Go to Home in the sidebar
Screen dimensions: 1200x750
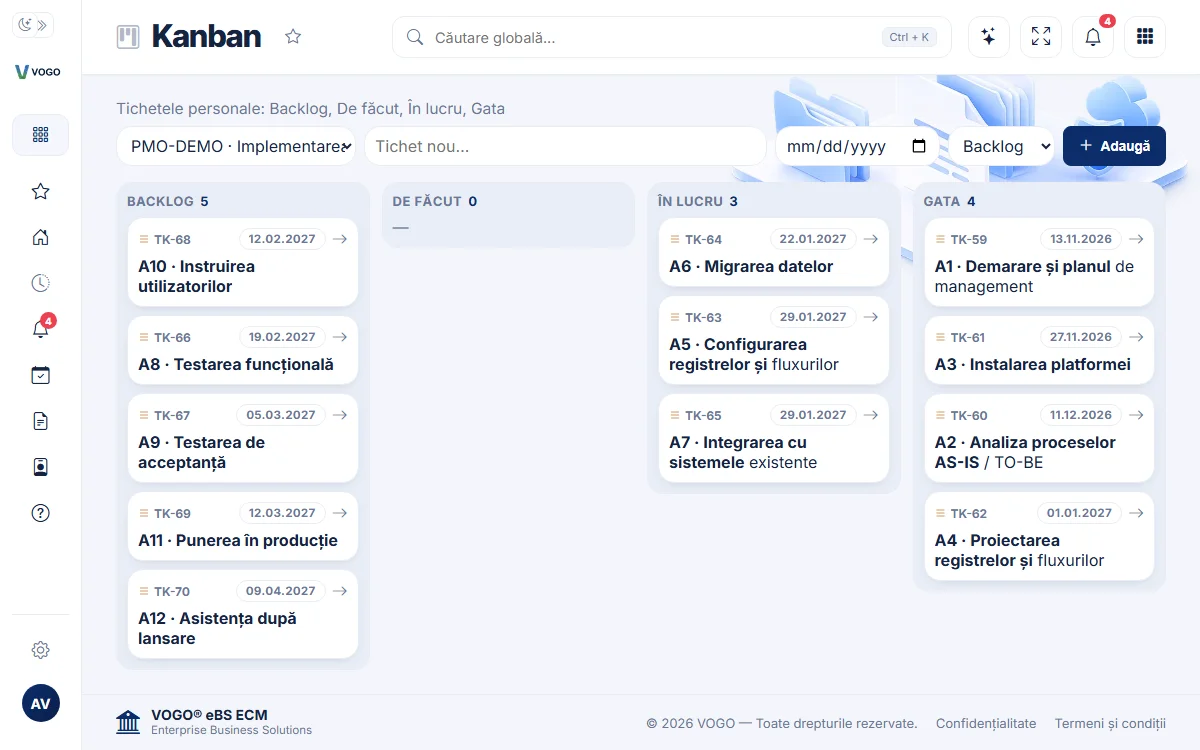pos(40,237)
